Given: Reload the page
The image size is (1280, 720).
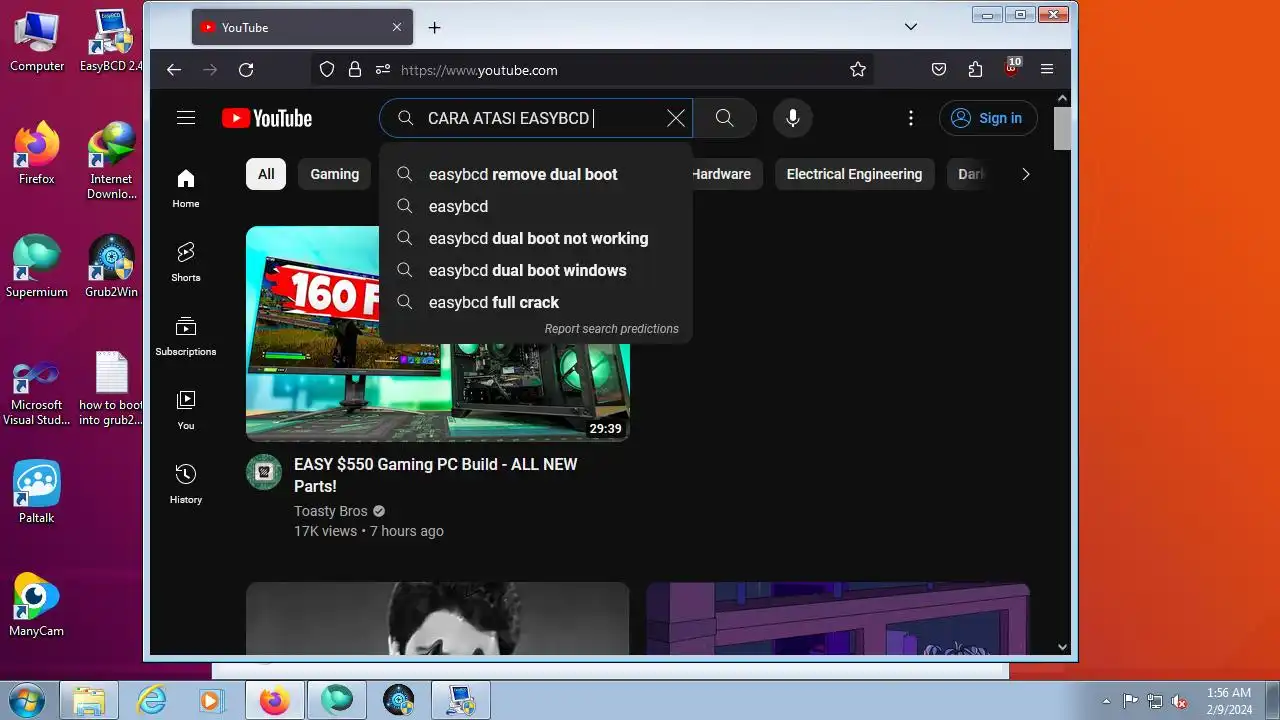Looking at the screenshot, I should pyautogui.click(x=246, y=70).
